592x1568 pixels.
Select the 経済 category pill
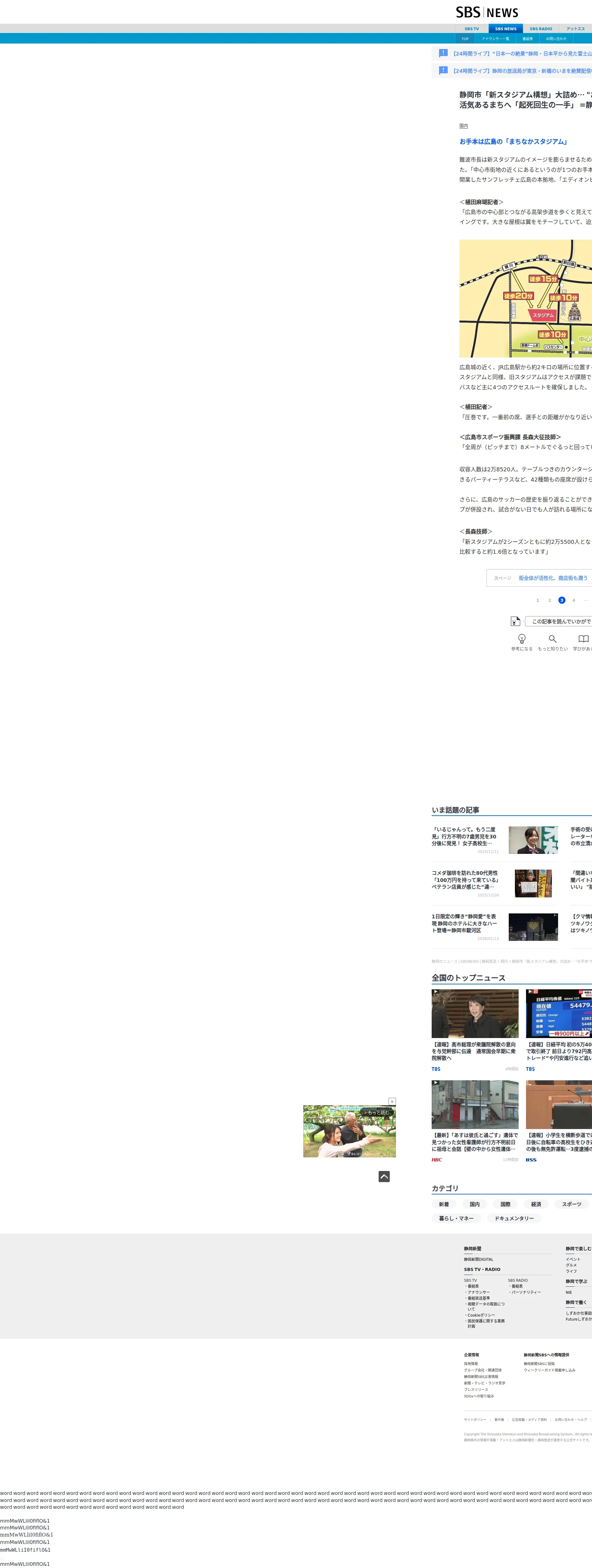pyautogui.click(x=535, y=1204)
